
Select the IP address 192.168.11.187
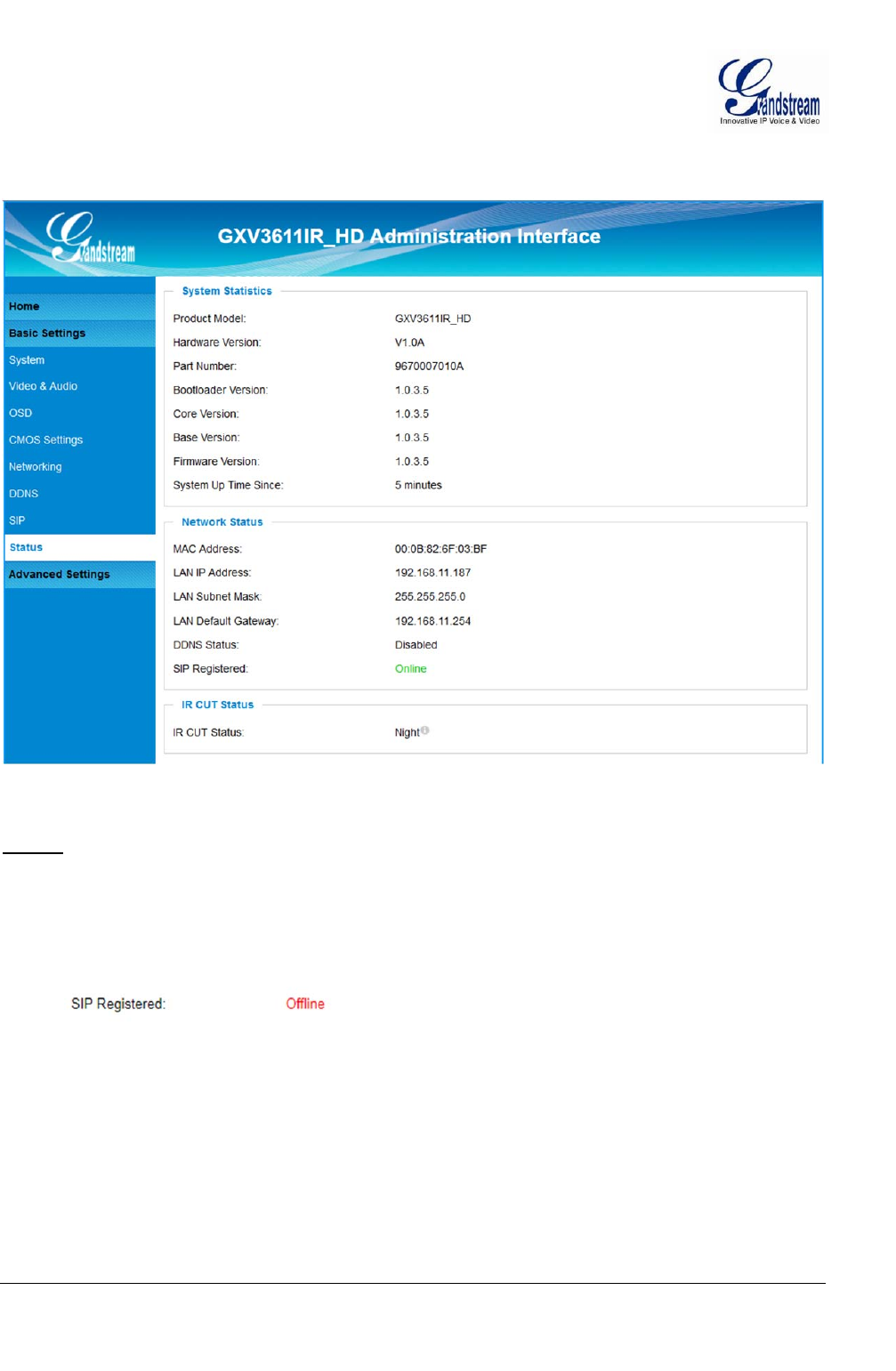pos(433,573)
